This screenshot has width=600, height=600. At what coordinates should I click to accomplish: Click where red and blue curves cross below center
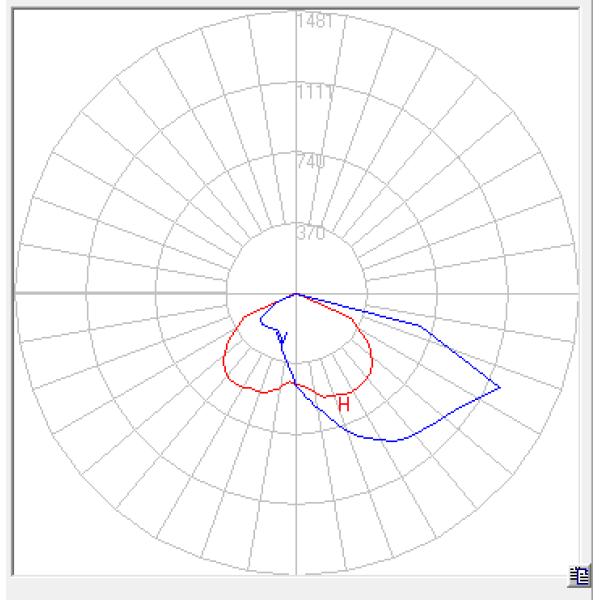click(x=293, y=383)
